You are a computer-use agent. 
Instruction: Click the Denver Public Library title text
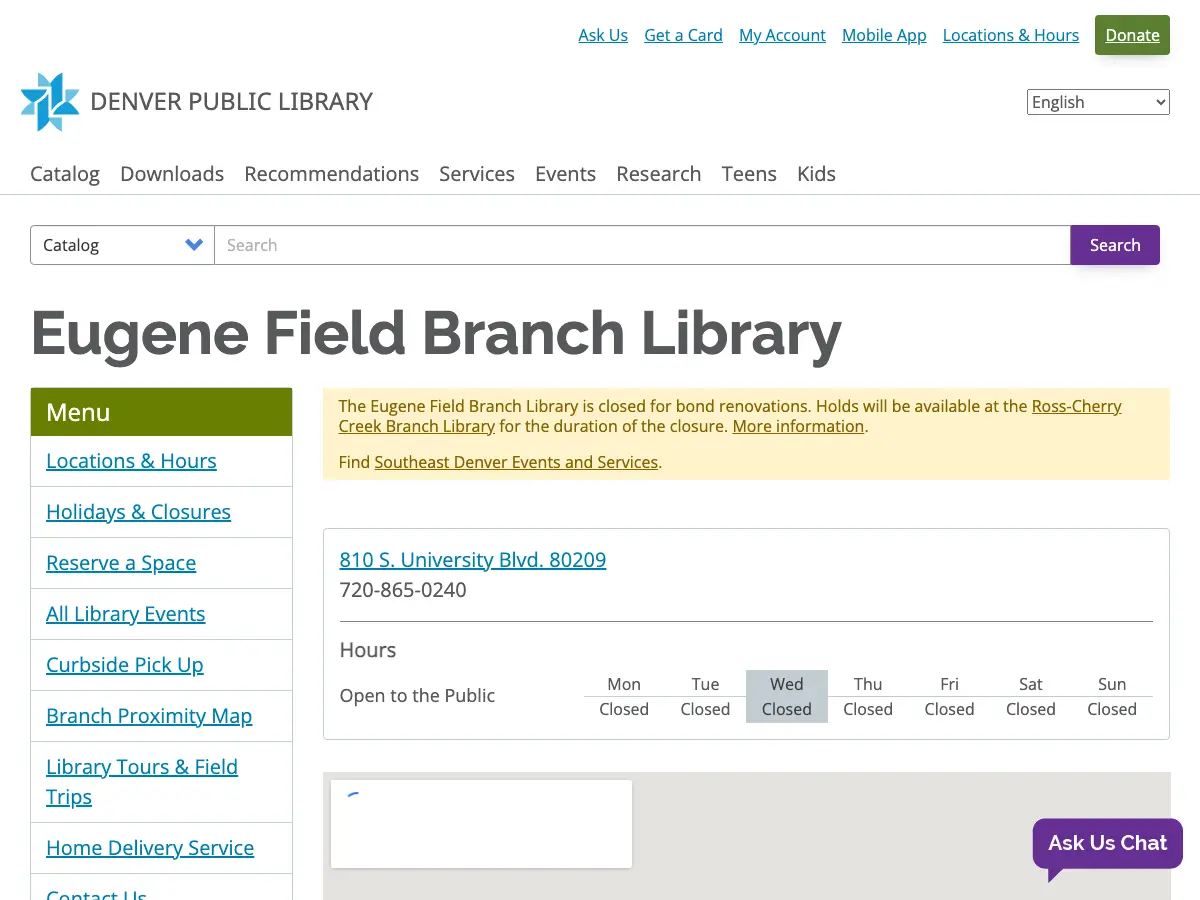[x=231, y=102]
